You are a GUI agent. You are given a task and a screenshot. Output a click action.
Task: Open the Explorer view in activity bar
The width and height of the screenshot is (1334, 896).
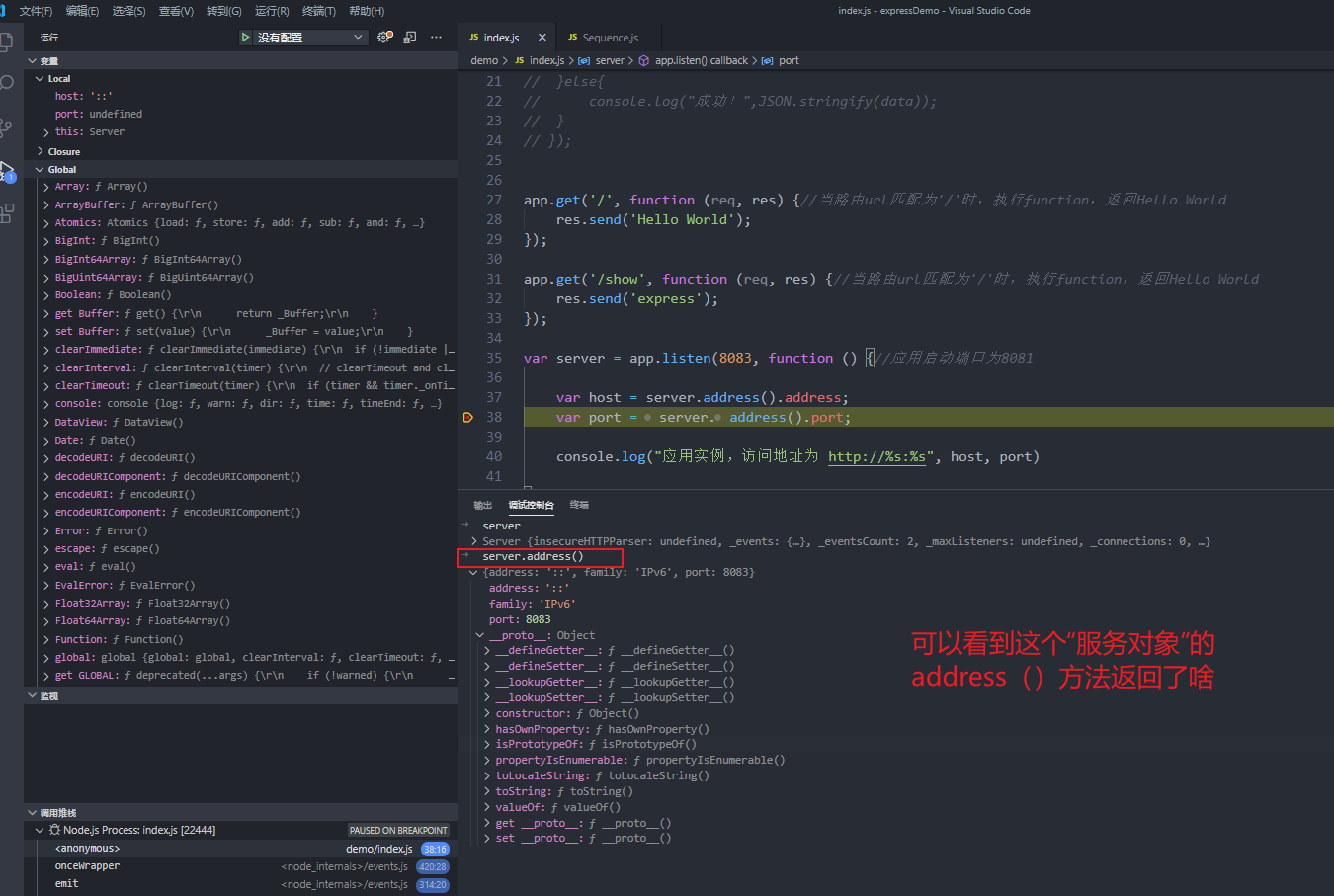click(x=7, y=42)
